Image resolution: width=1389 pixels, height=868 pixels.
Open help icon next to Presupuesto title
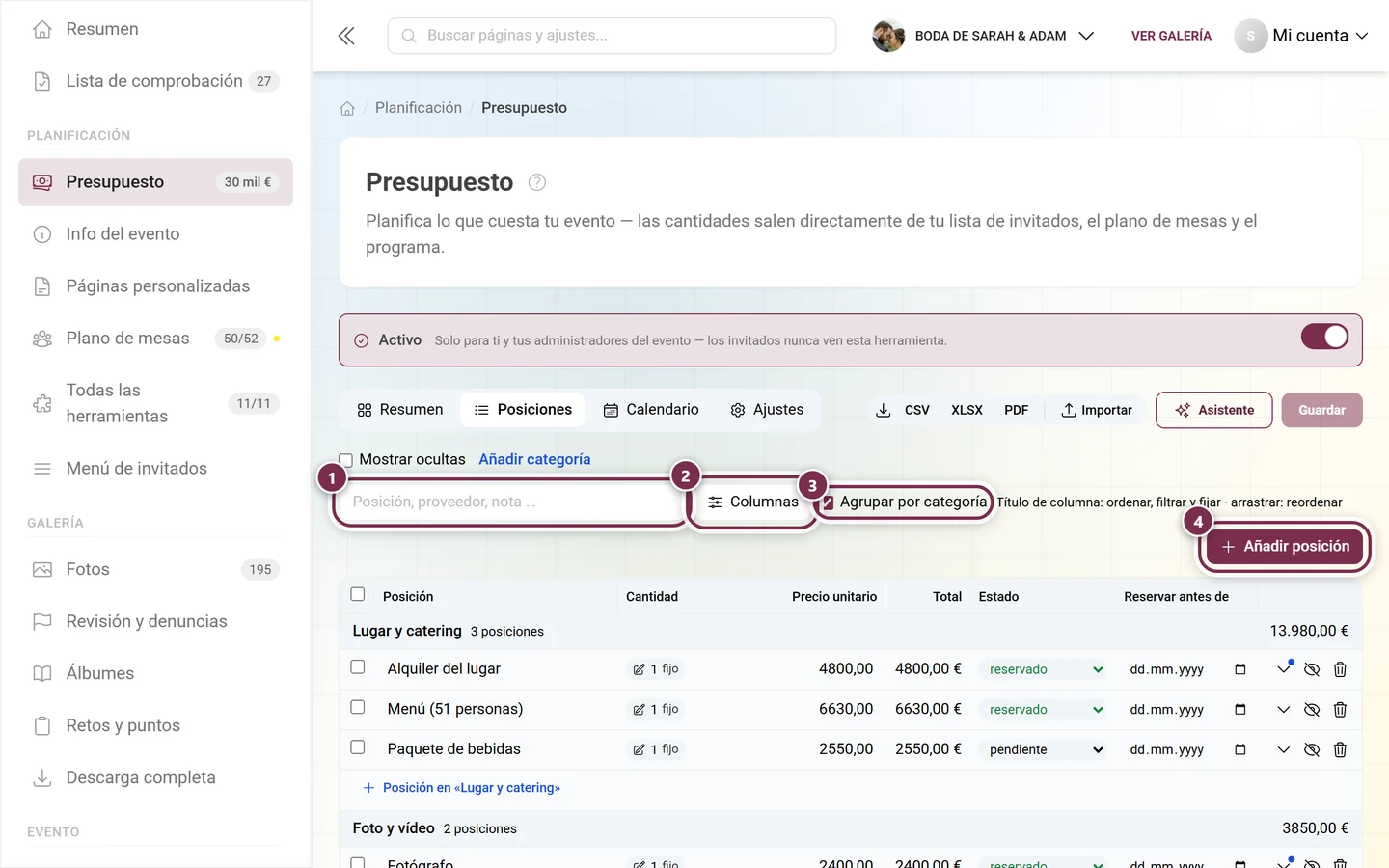537,182
